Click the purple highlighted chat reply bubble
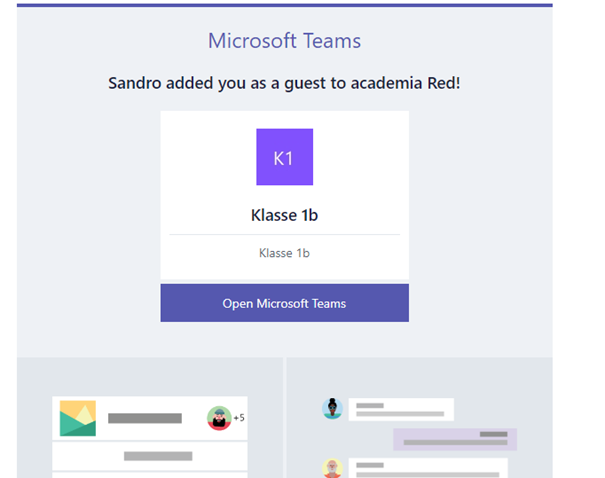Image resolution: width=605 pixels, height=478 pixels. coord(455,439)
